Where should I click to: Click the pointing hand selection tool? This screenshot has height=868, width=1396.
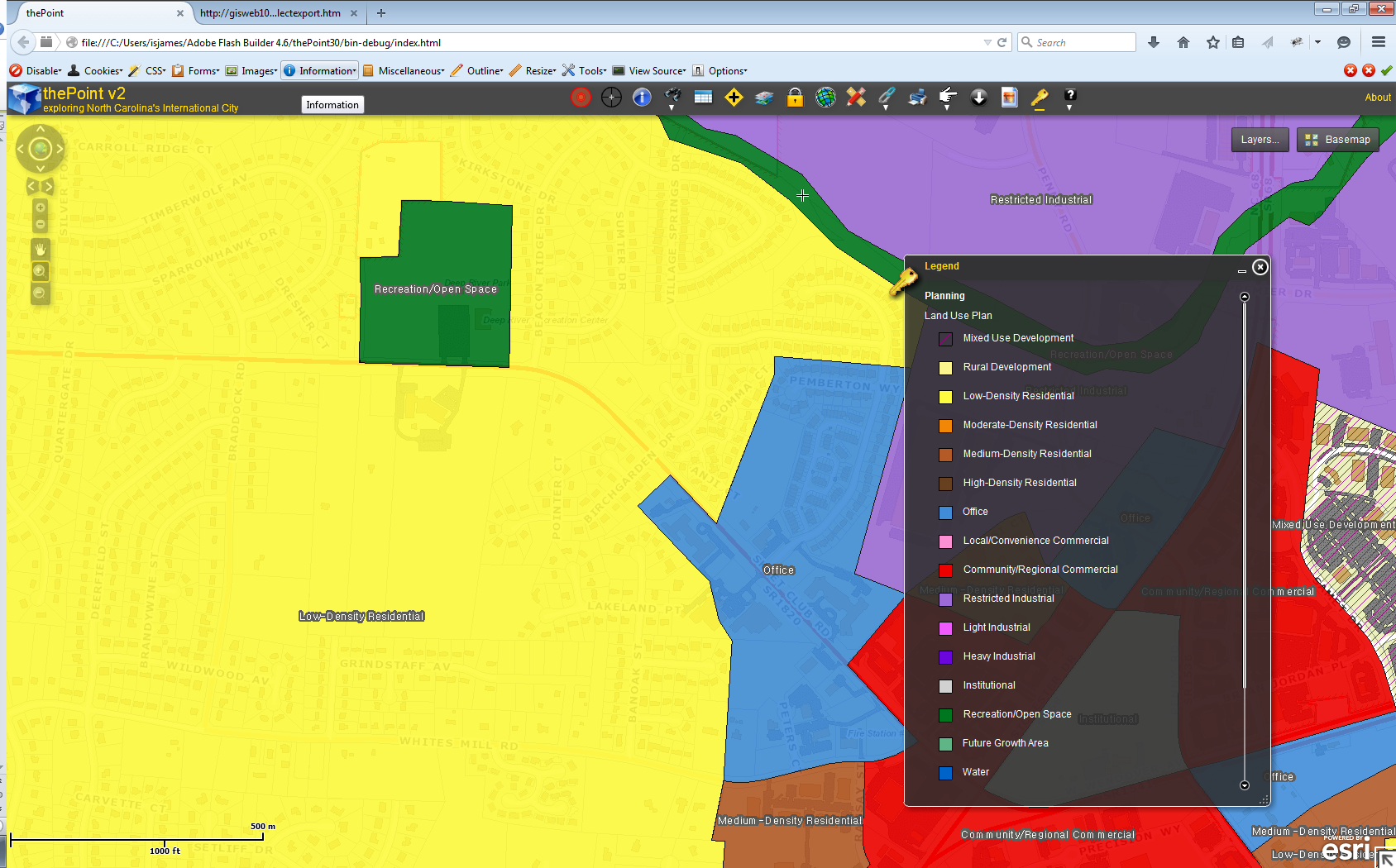coord(948,98)
